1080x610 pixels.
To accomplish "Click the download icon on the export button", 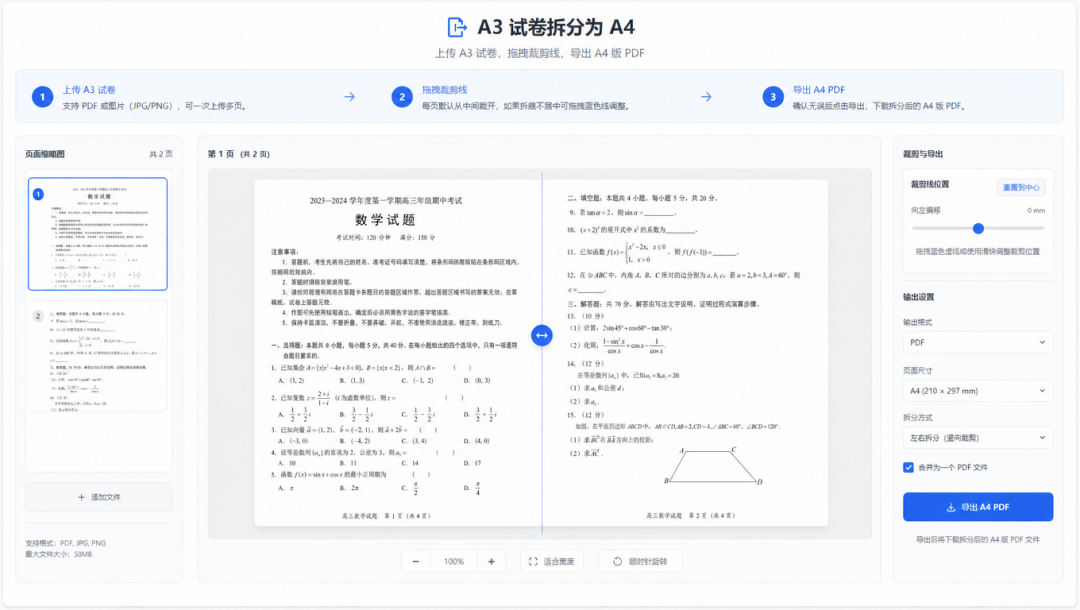I will 951,507.
